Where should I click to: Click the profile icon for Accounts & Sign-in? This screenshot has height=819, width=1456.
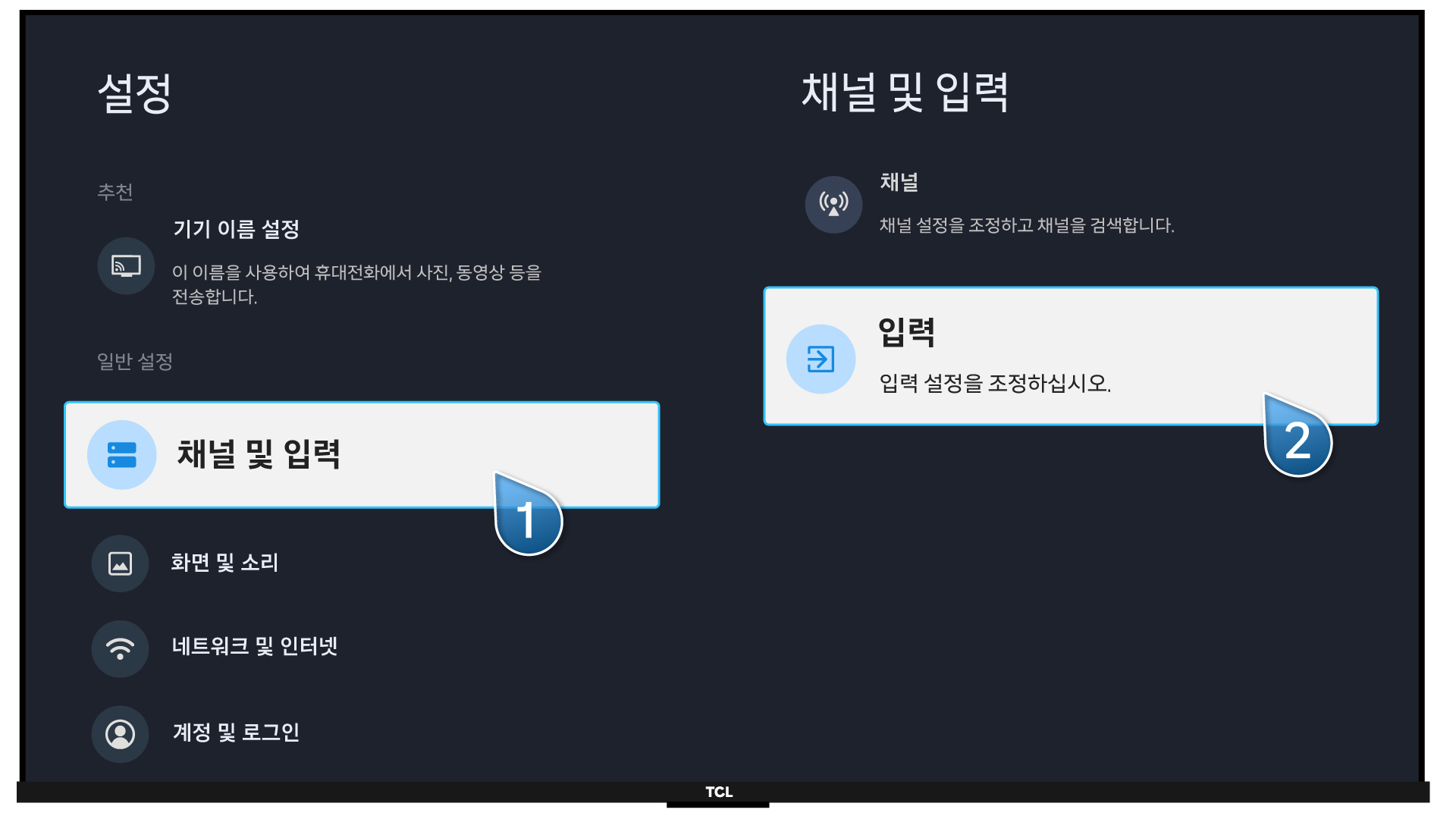coord(120,734)
